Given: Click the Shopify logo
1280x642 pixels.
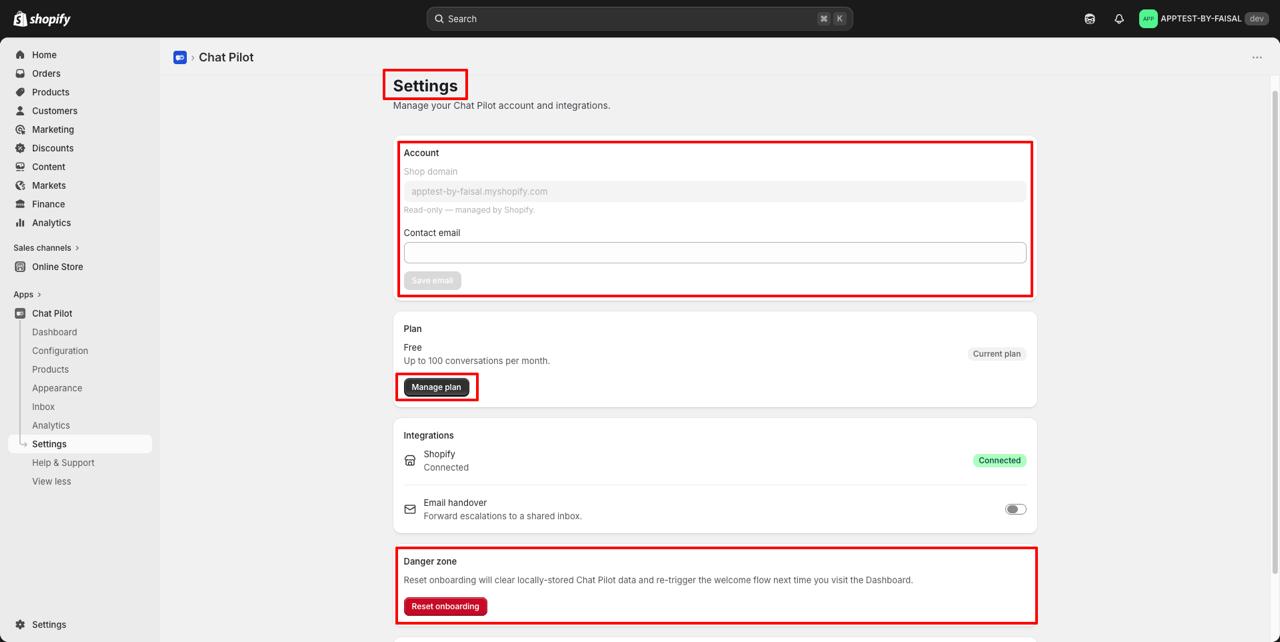Looking at the screenshot, I should tap(42, 19).
